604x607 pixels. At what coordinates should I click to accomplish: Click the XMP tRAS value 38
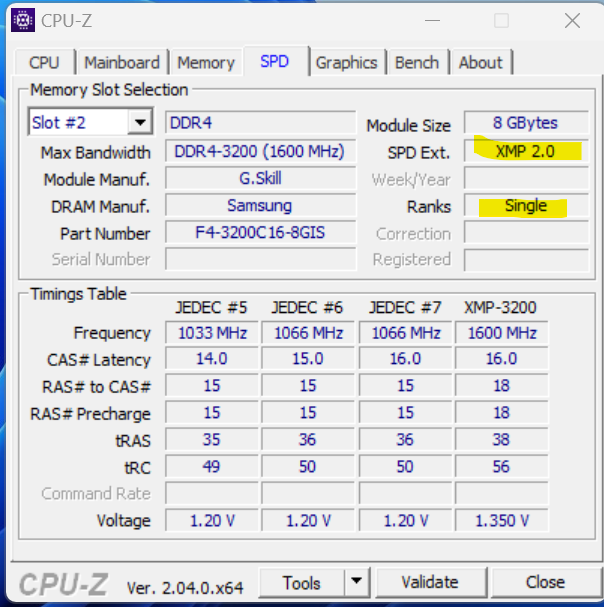(x=502, y=439)
